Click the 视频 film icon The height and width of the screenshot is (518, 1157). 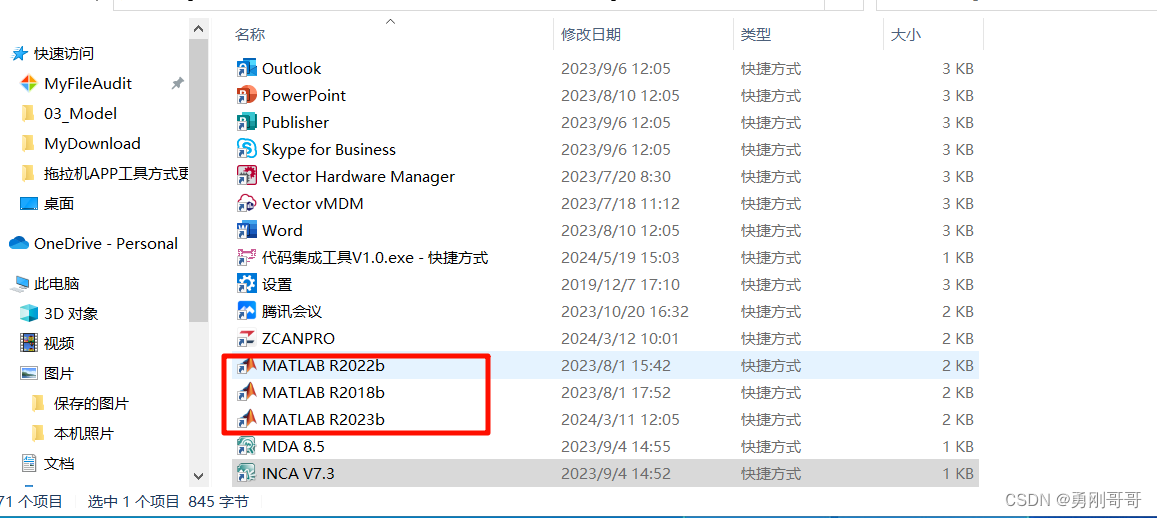pos(29,343)
